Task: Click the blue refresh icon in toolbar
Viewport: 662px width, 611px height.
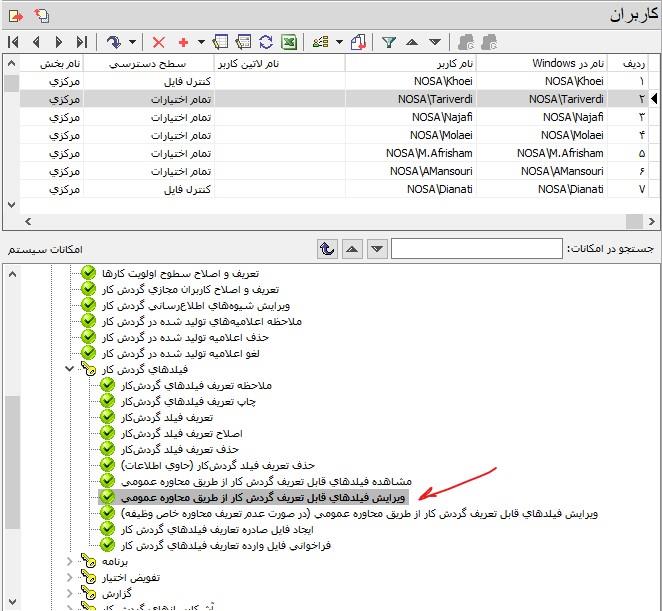Action: (266, 42)
